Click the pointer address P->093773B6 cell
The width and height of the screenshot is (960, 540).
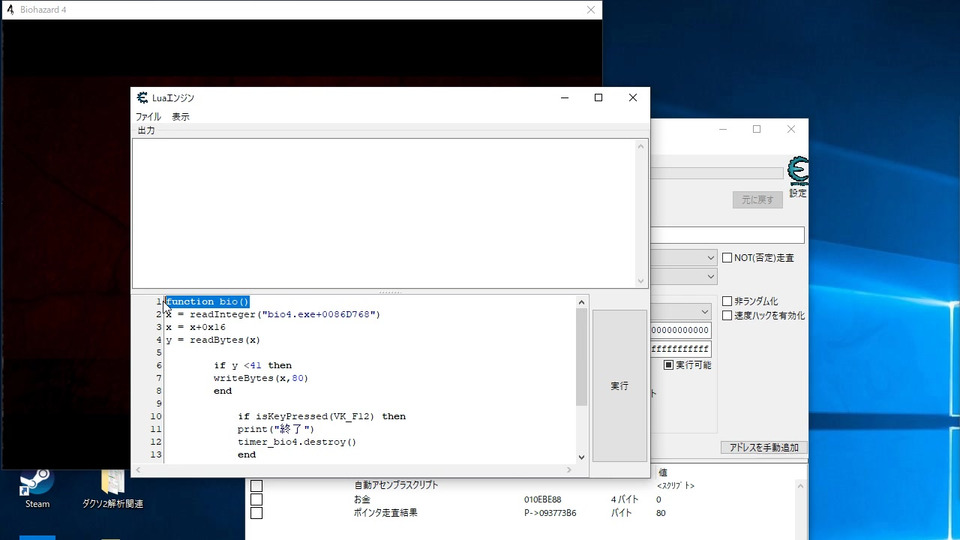pyautogui.click(x=550, y=513)
